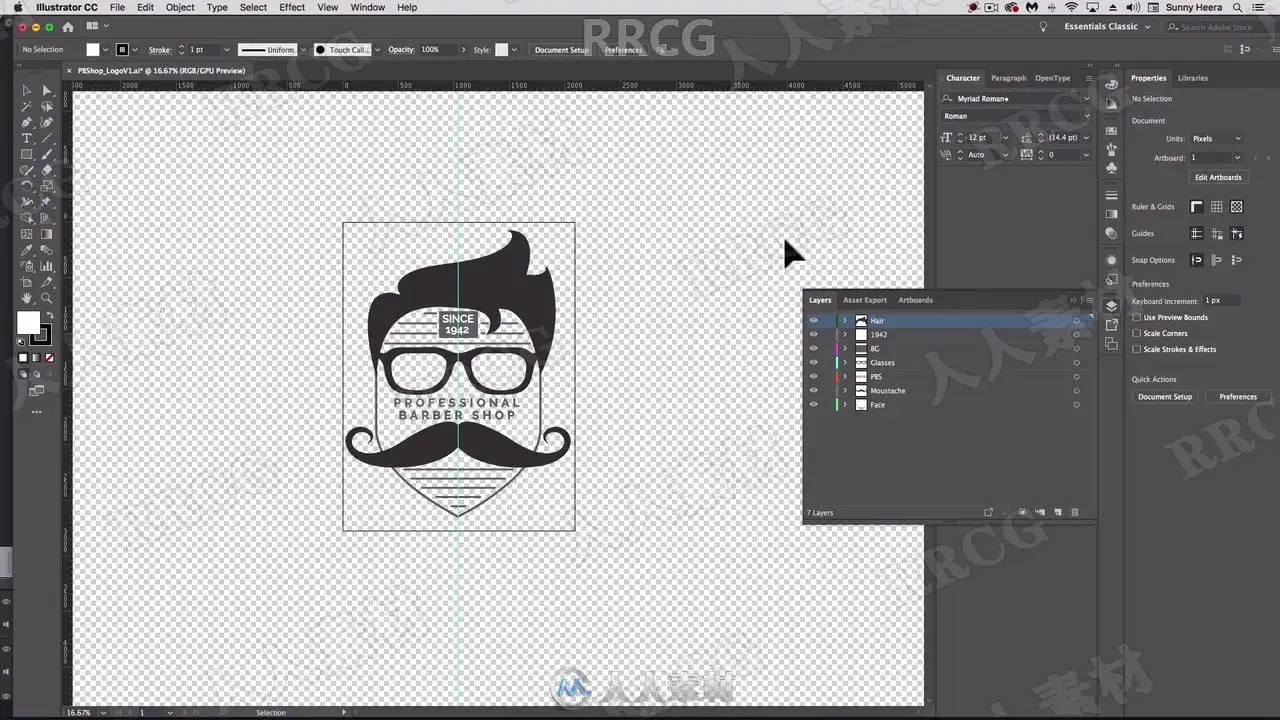1280x720 pixels.
Task: Pick the Lasso tool
Action: pyautogui.click(x=46, y=106)
